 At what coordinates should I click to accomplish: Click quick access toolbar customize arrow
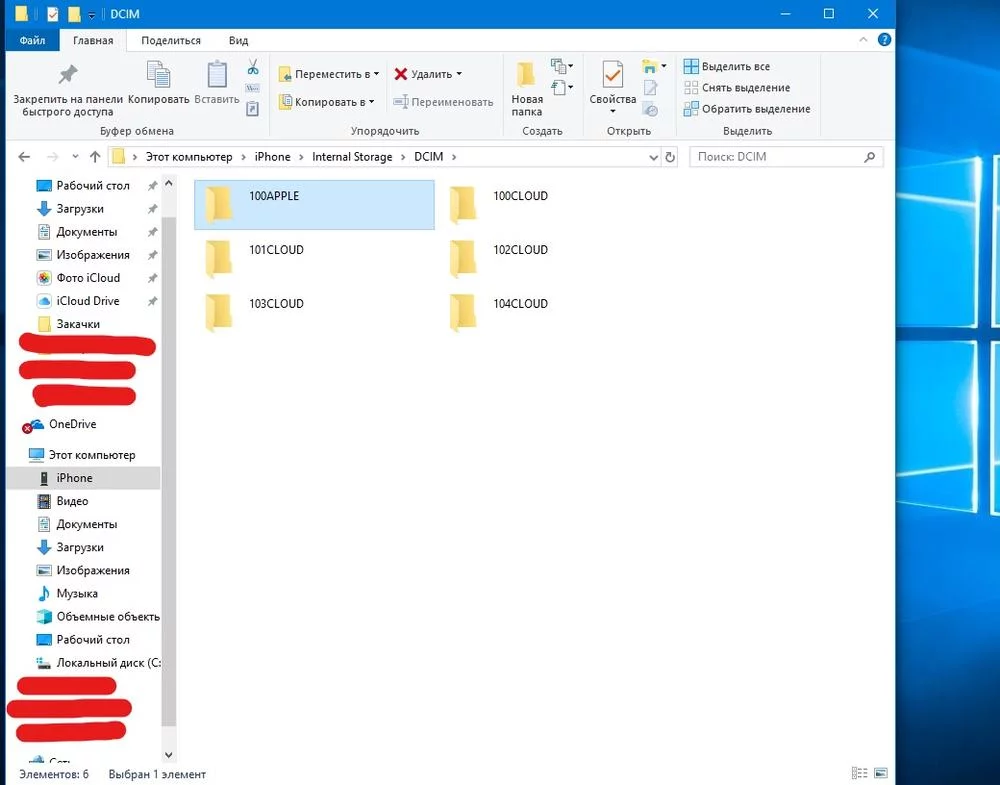(x=91, y=15)
